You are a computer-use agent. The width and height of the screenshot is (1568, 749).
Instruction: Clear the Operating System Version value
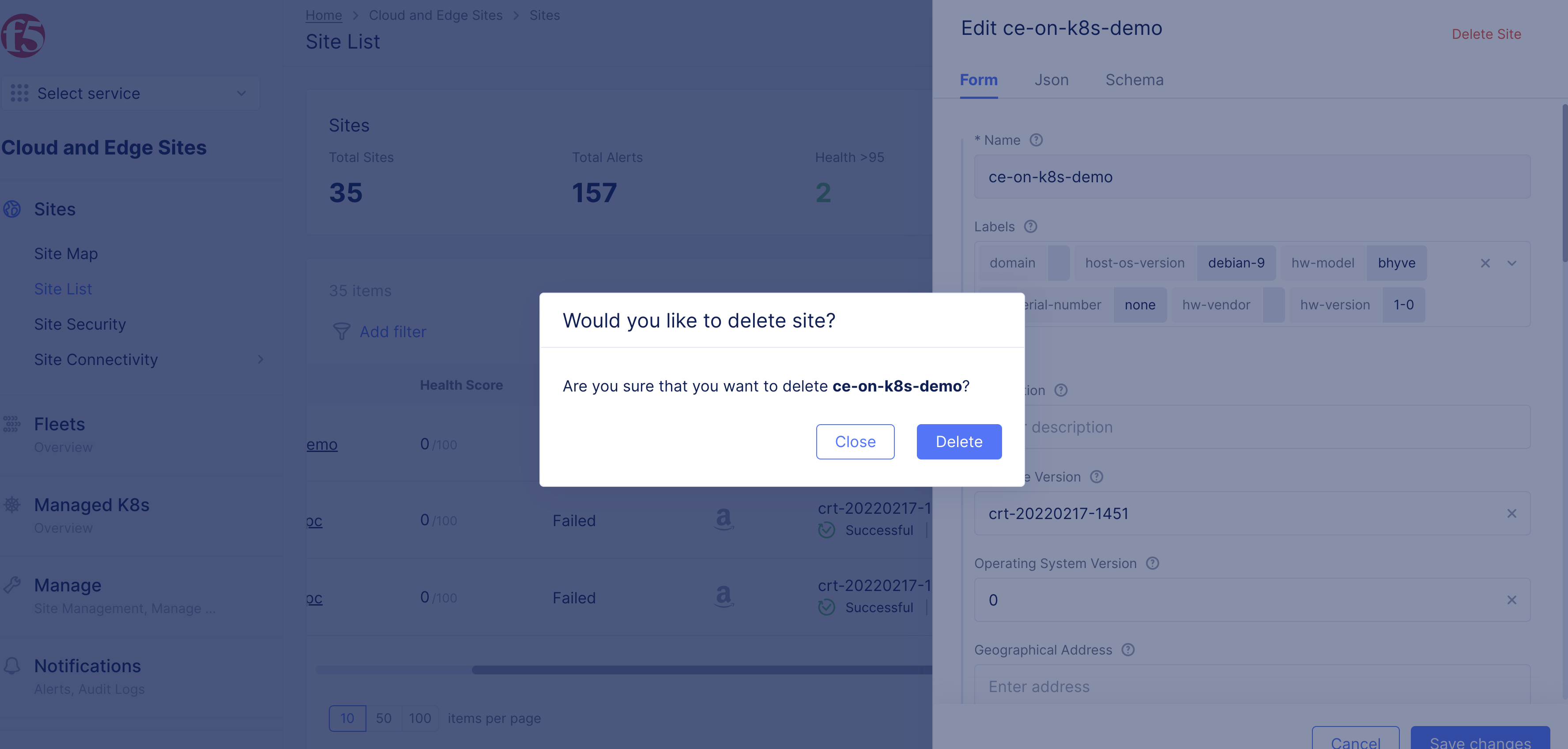(1511, 600)
